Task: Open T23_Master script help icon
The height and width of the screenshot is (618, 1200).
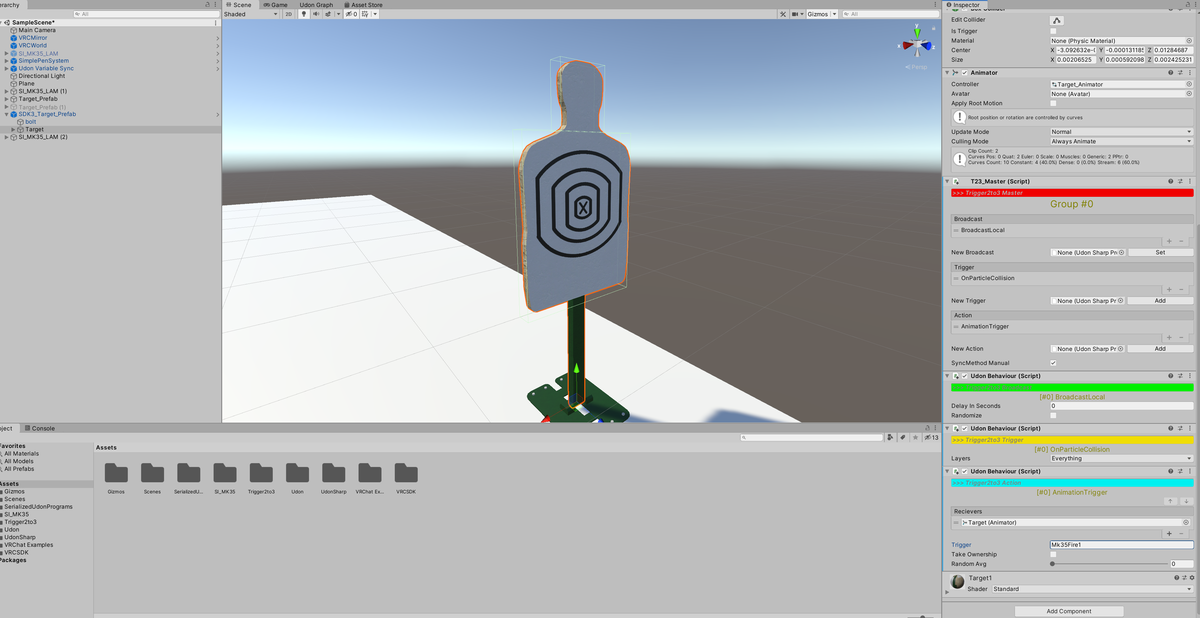Action: point(1171,181)
